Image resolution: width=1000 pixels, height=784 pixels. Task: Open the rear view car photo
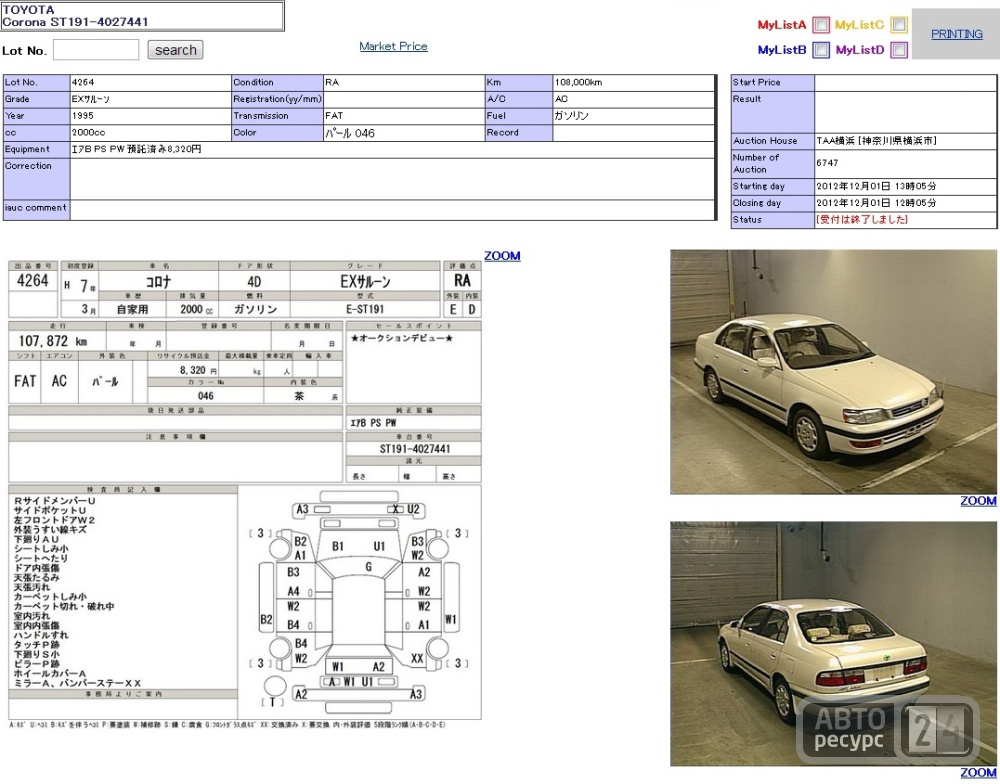point(833,644)
